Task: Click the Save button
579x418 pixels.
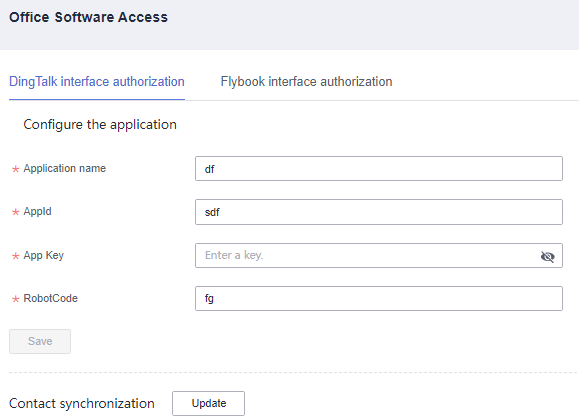Action: [40, 341]
